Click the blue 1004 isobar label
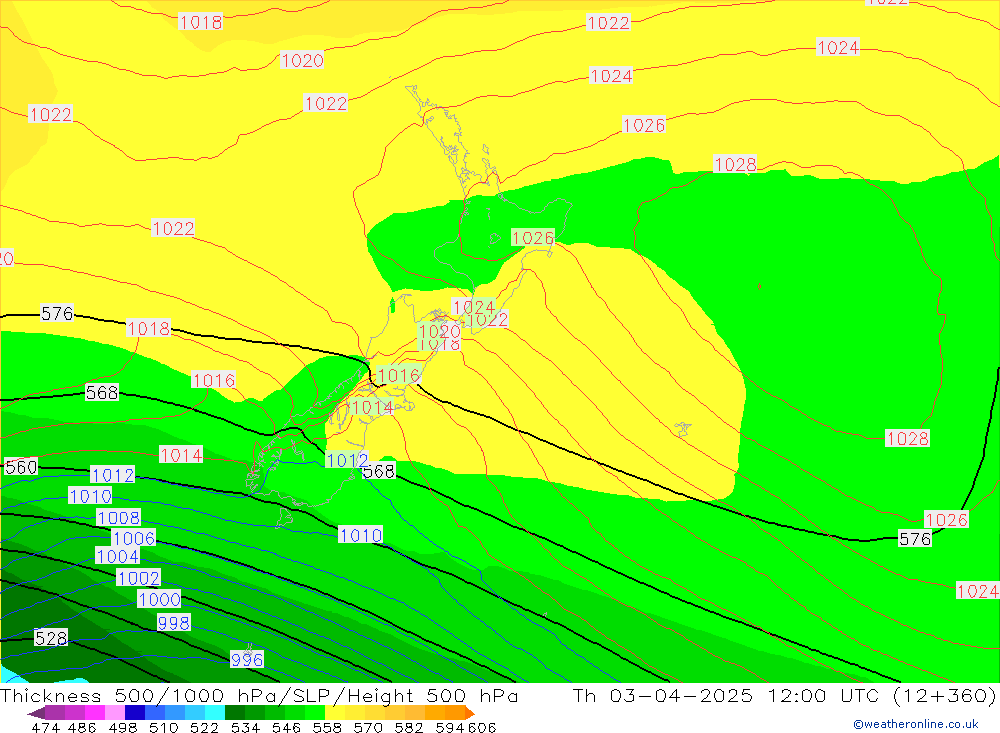This screenshot has height=733, width=1000. coord(117,556)
